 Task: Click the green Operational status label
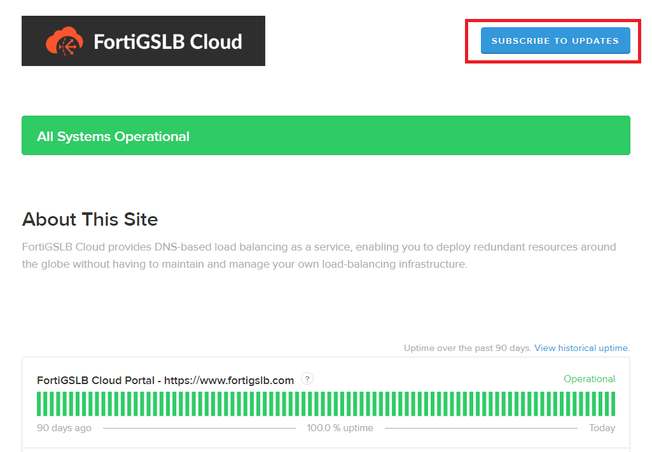tap(589, 379)
